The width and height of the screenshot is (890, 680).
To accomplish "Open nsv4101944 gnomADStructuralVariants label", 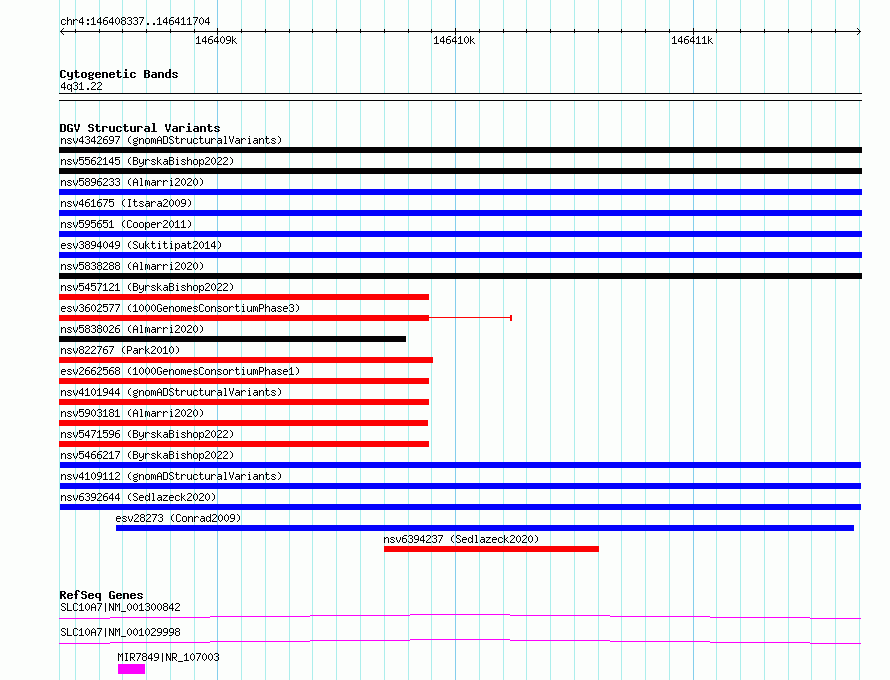I will tap(171, 392).
